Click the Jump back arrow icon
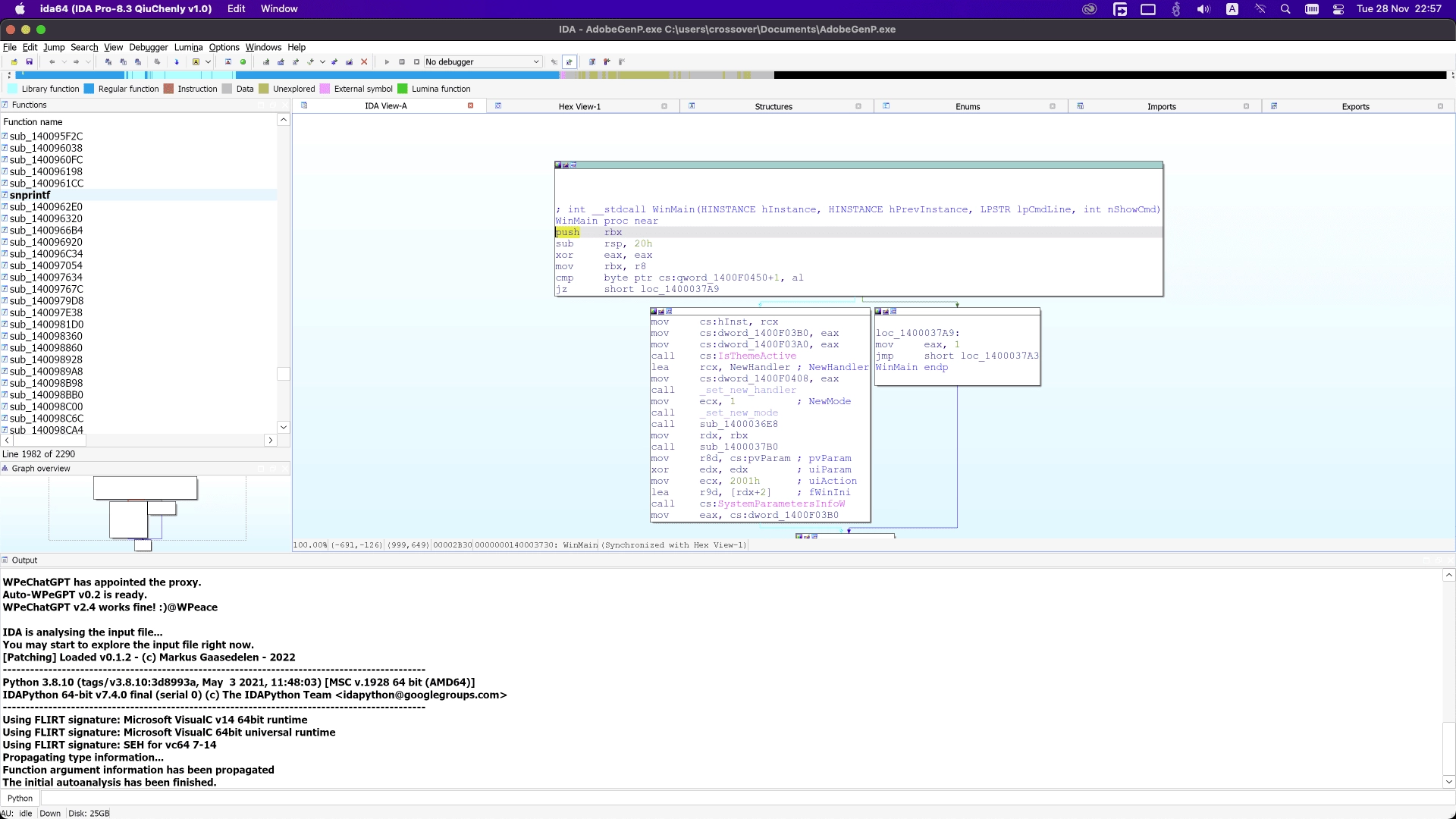The image size is (1456, 819). point(52,62)
